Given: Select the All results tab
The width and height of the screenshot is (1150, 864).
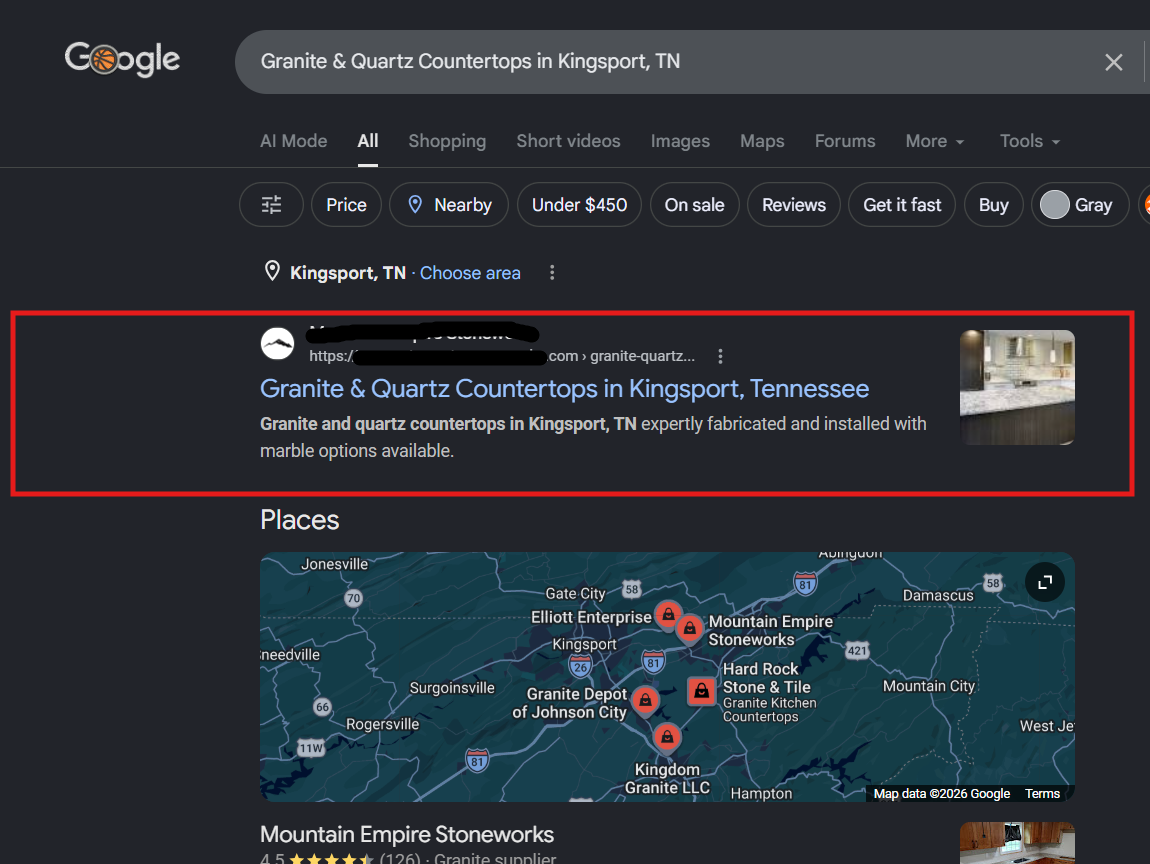Looking at the screenshot, I should (x=367, y=141).
